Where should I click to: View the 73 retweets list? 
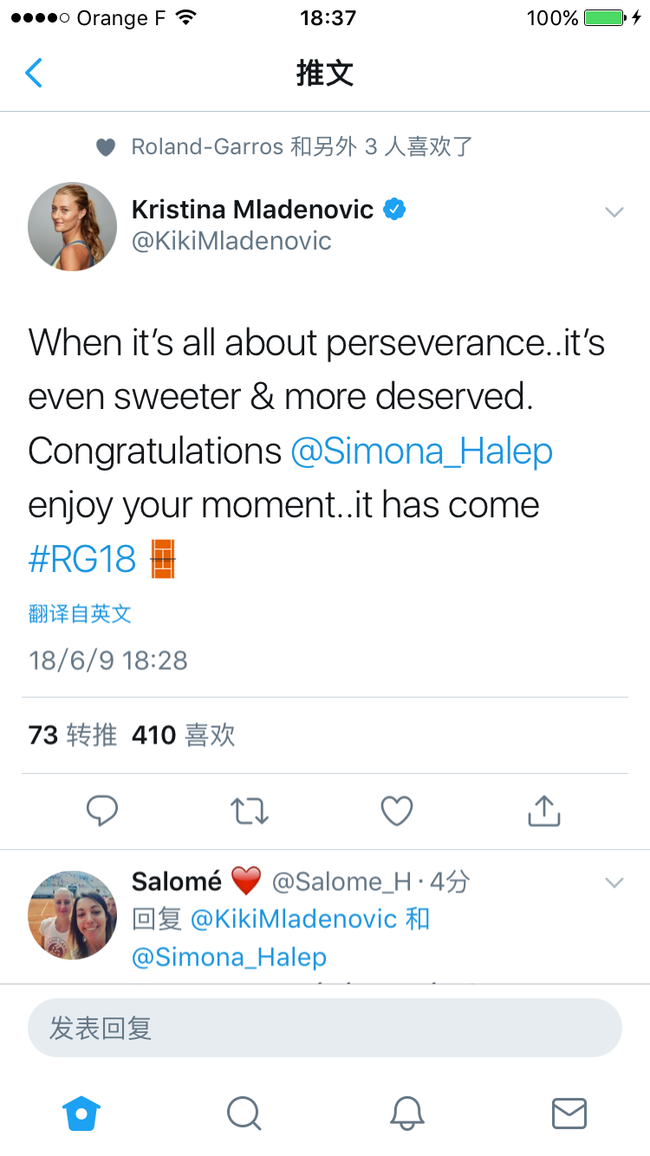pos(72,735)
